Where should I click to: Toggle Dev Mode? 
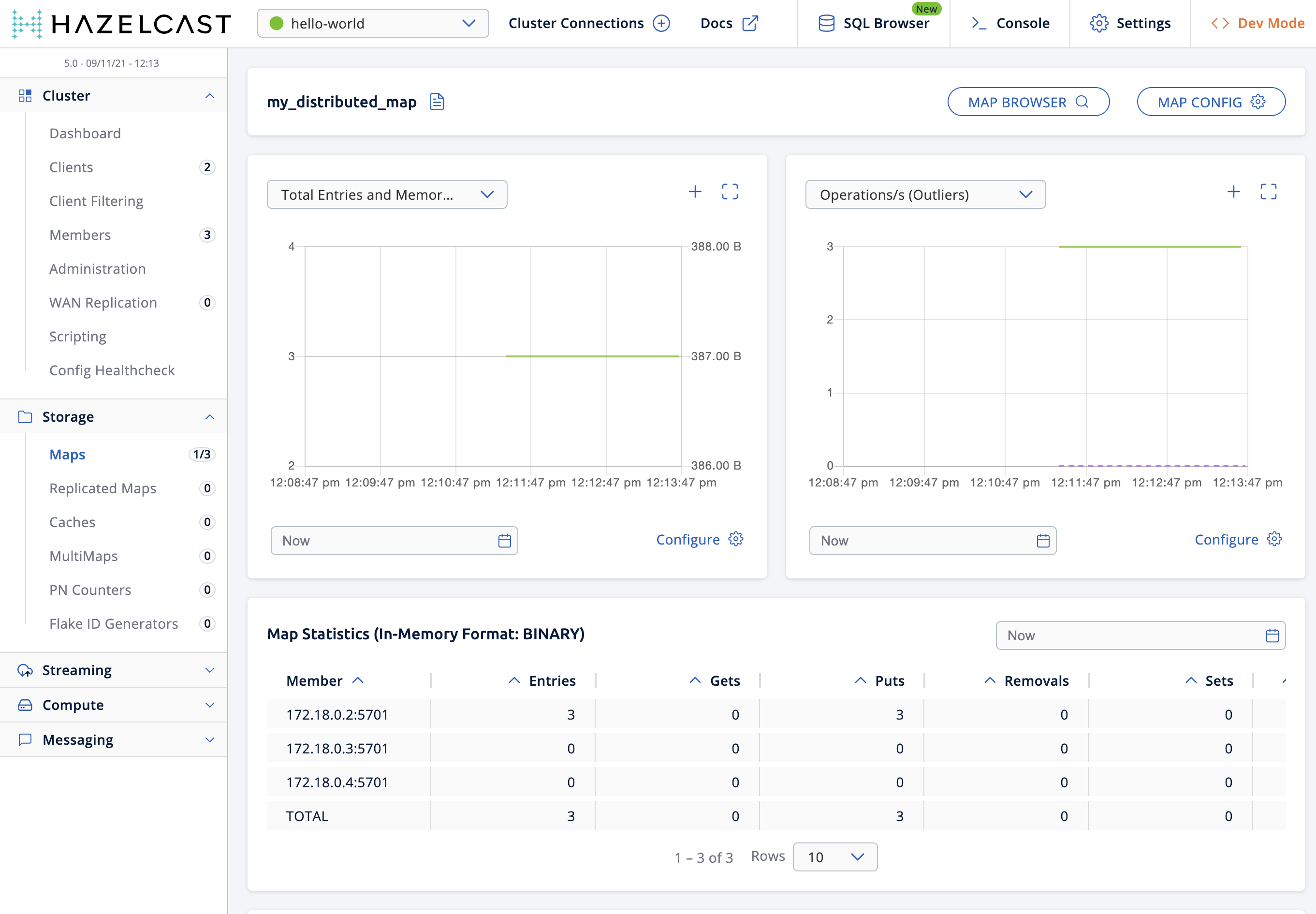coord(1258,24)
